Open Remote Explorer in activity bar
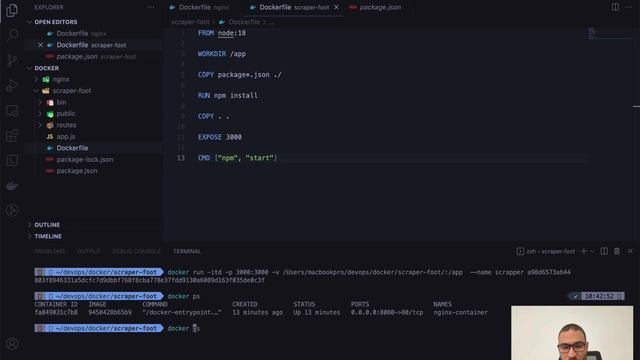The image size is (640, 360). tap(12, 111)
